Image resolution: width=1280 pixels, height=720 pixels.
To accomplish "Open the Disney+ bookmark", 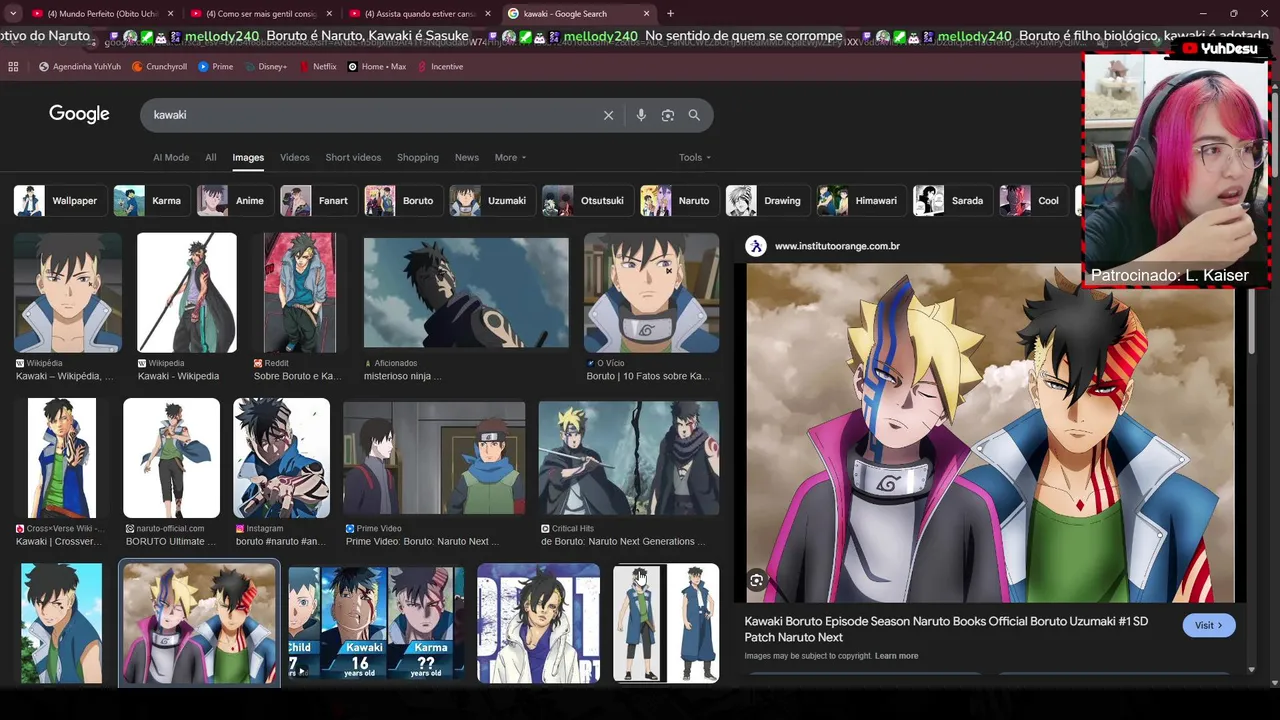I will pyautogui.click(x=265, y=67).
